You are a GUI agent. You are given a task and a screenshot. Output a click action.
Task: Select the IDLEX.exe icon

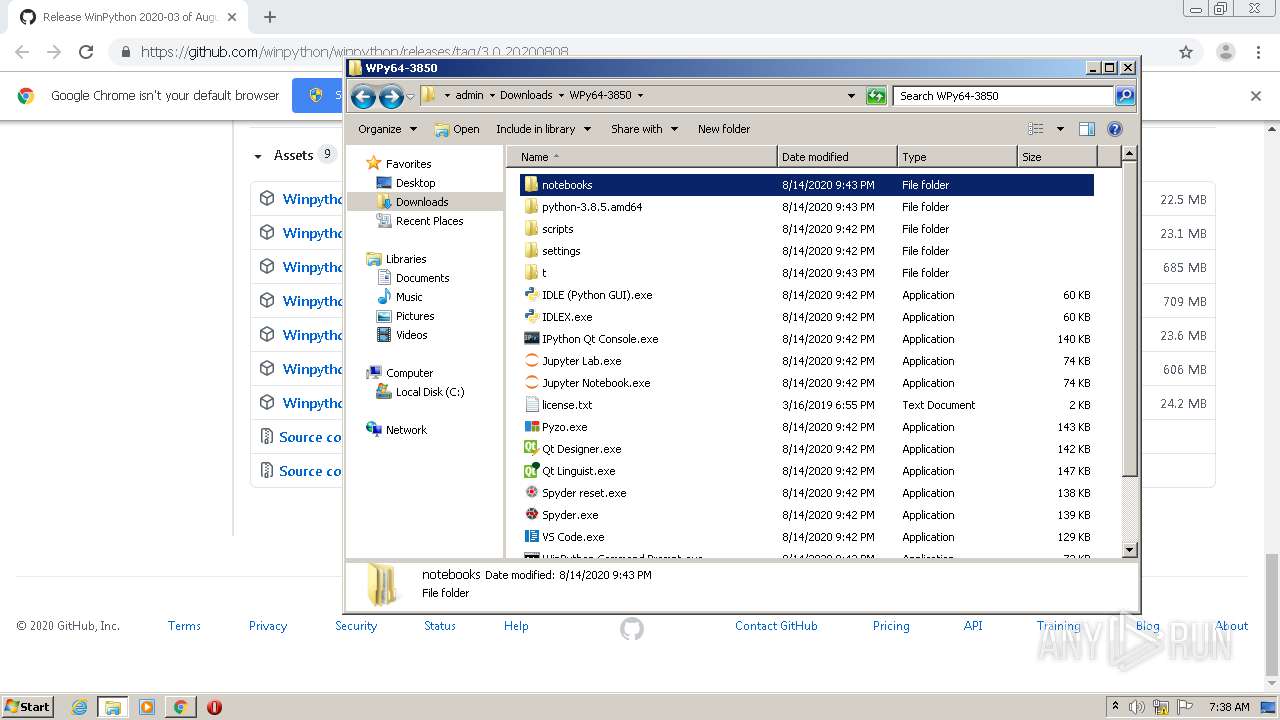pos(532,317)
